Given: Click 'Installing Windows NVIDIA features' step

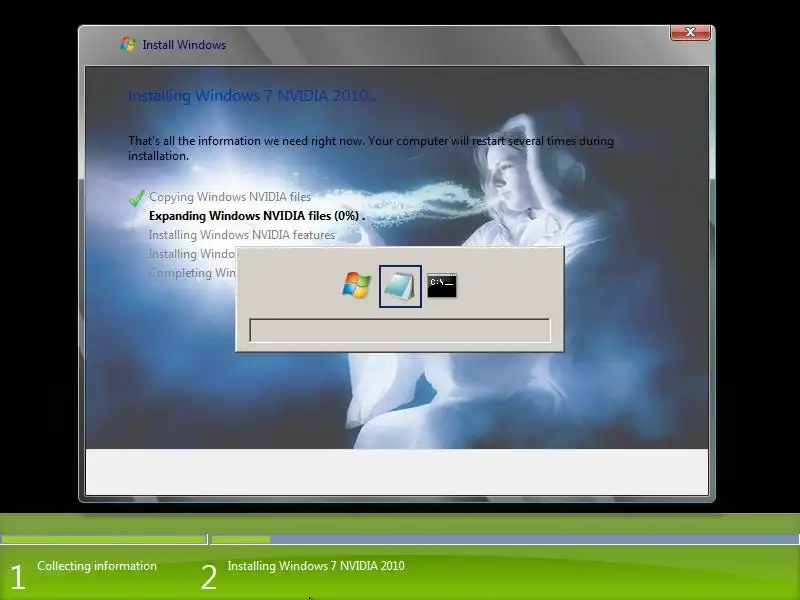Looking at the screenshot, I should (x=242, y=235).
